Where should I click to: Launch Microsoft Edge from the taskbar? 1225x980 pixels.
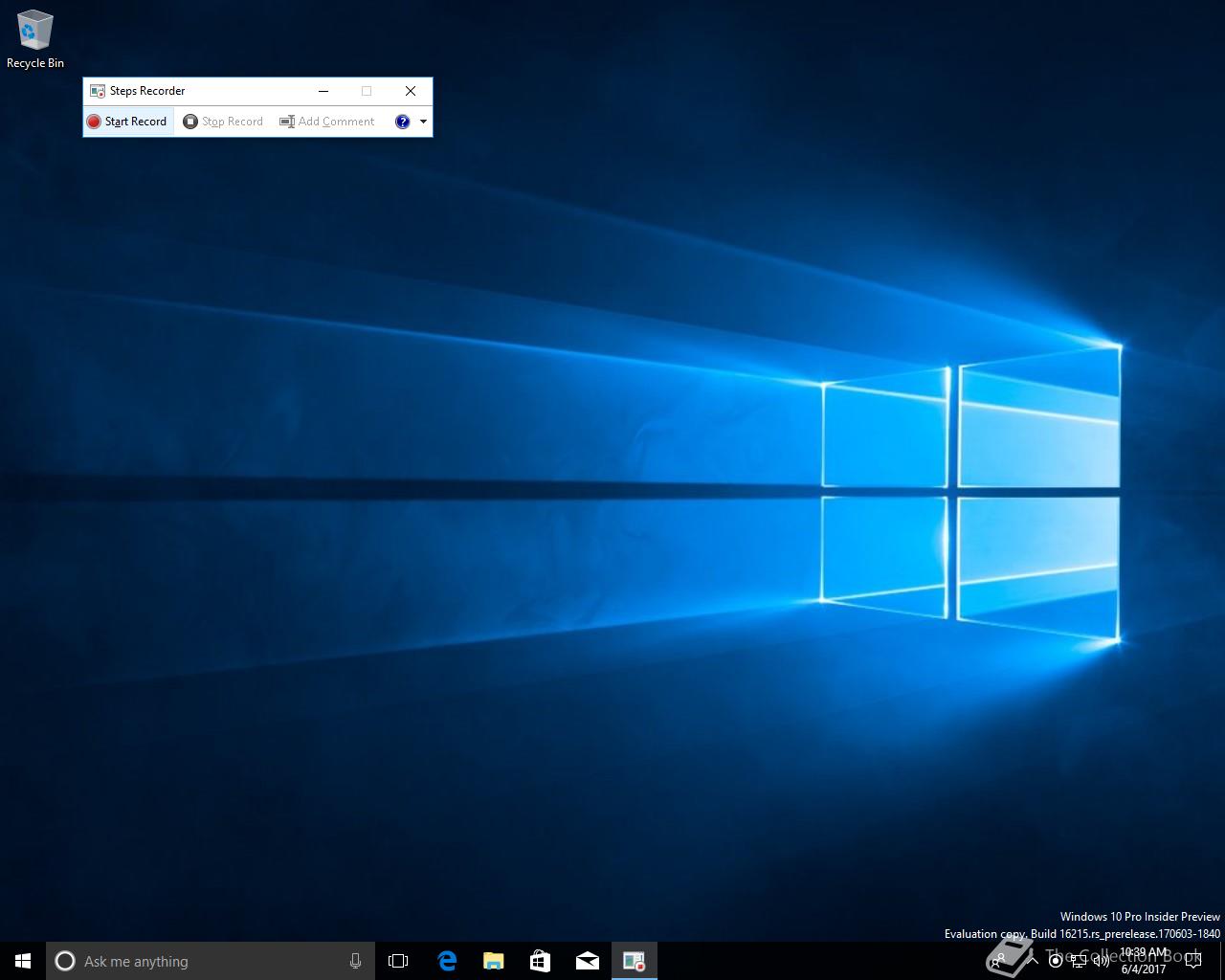(446, 961)
